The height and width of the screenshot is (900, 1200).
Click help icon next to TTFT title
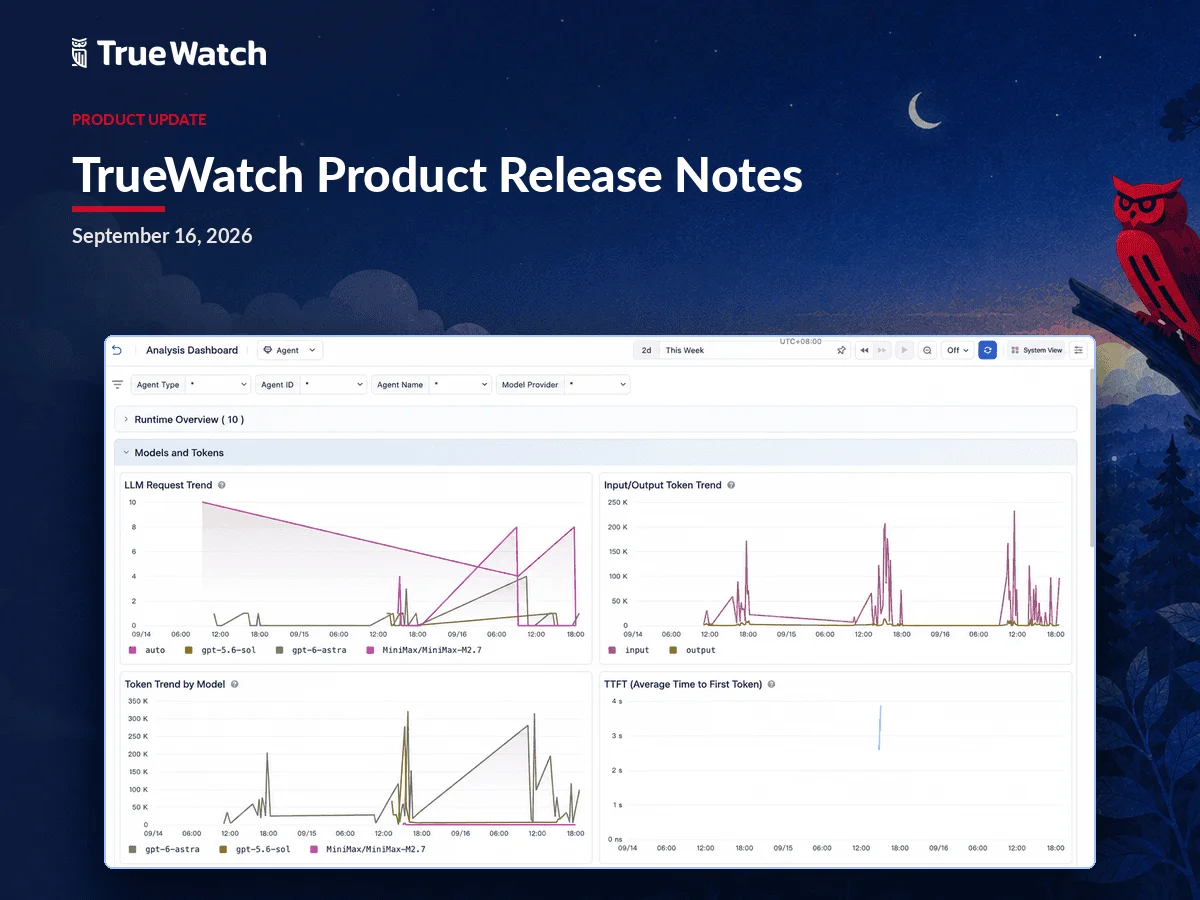click(772, 684)
